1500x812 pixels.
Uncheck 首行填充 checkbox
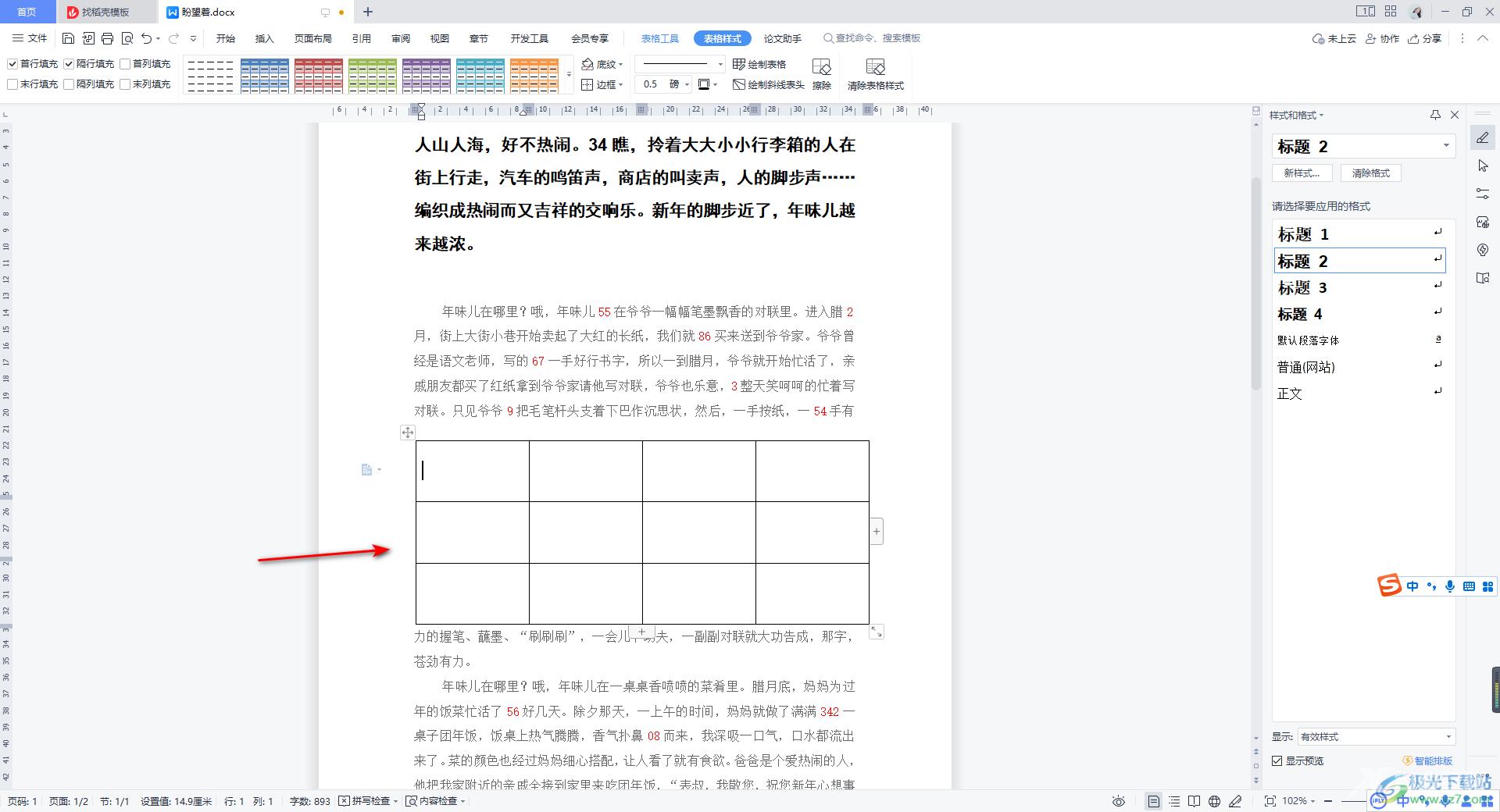[12, 64]
